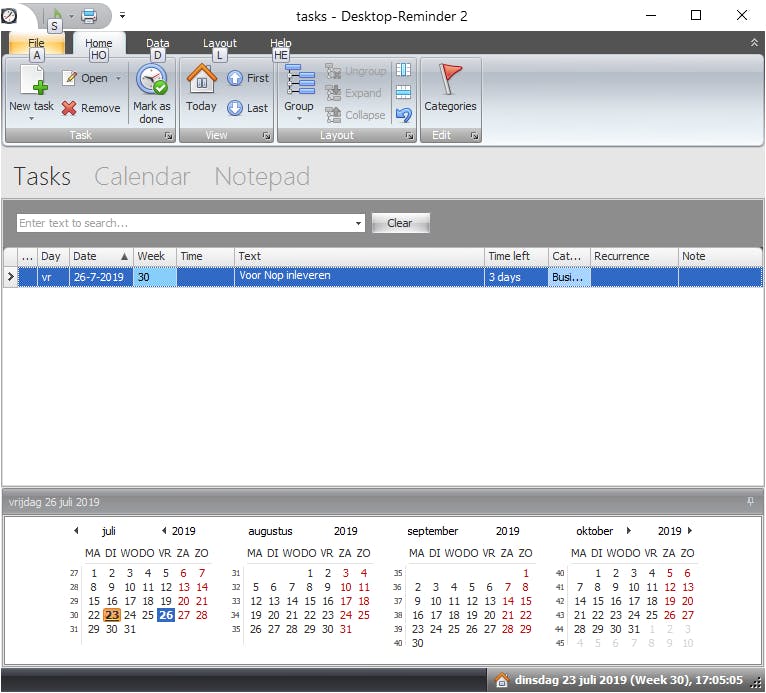Go to First task in view

[x=236, y=78]
